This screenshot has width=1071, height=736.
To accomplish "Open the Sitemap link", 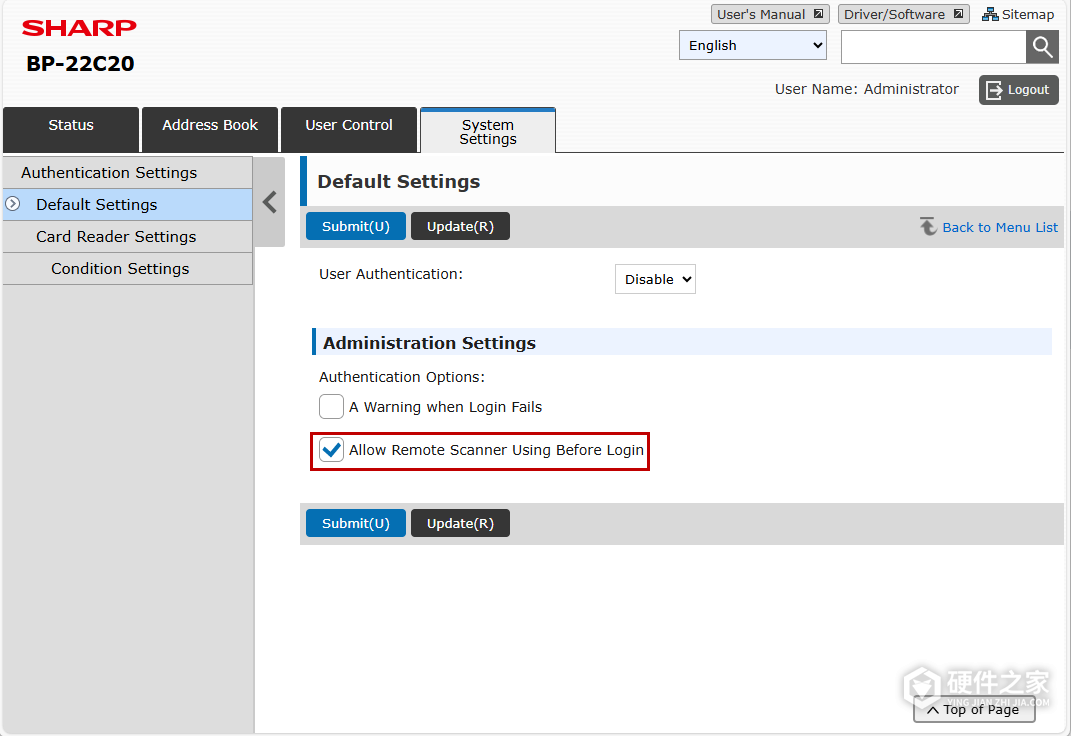I will pyautogui.click(x=1018, y=14).
